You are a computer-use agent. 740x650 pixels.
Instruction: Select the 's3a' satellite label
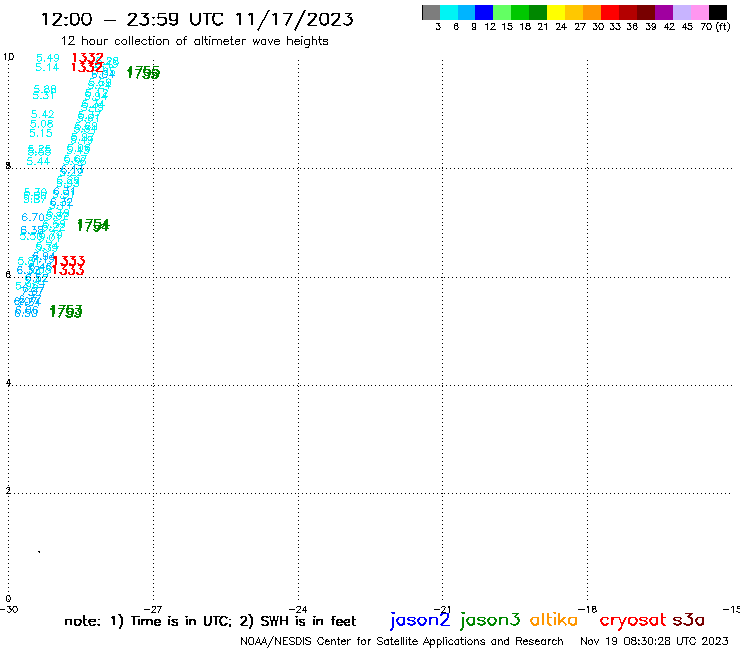(689, 620)
